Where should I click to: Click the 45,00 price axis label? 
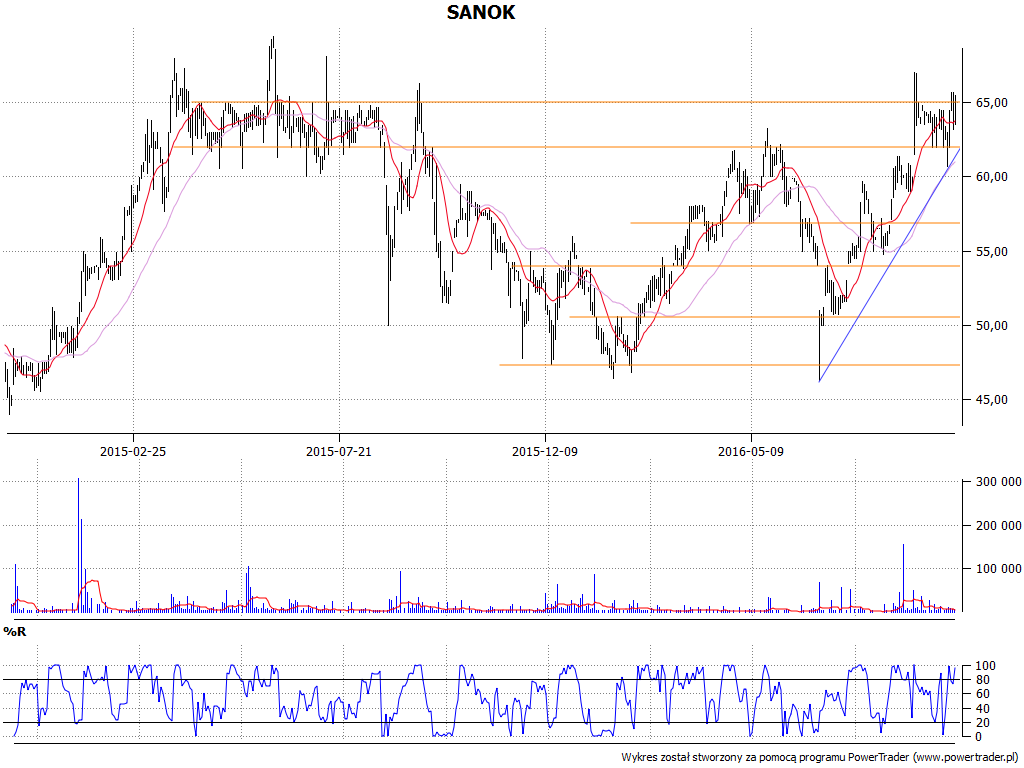pyautogui.click(x=991, y=400)
